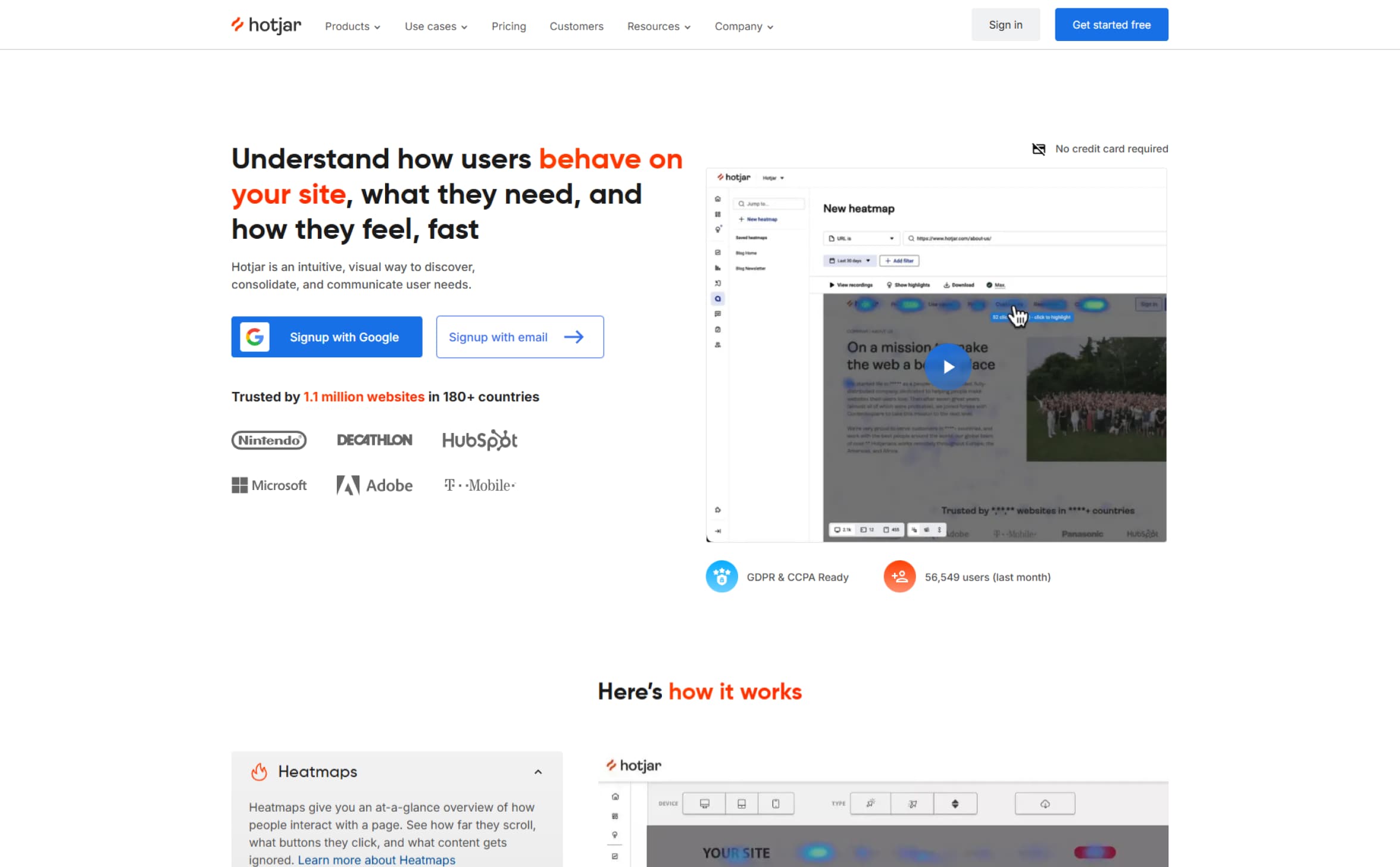The width and height of the screenshot is (1400, 867).
Task: Click the no credit card icon
Action: click(1039, 149)
